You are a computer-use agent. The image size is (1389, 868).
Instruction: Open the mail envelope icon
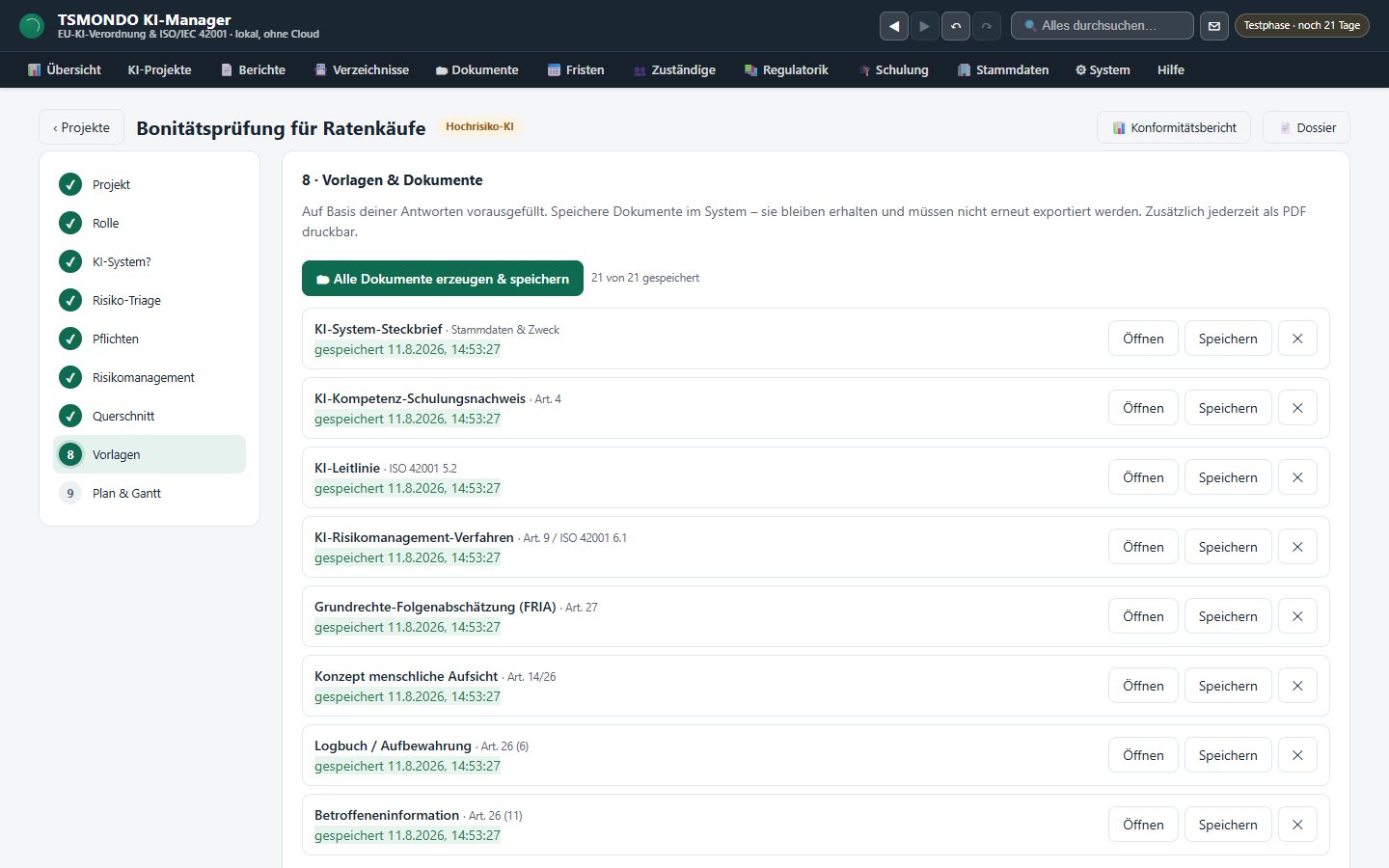tap(1214, 26)
